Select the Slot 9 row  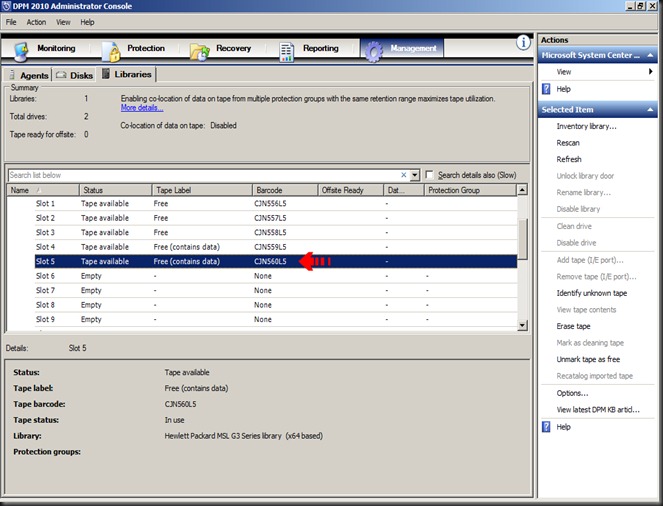(x=276, y=319)
